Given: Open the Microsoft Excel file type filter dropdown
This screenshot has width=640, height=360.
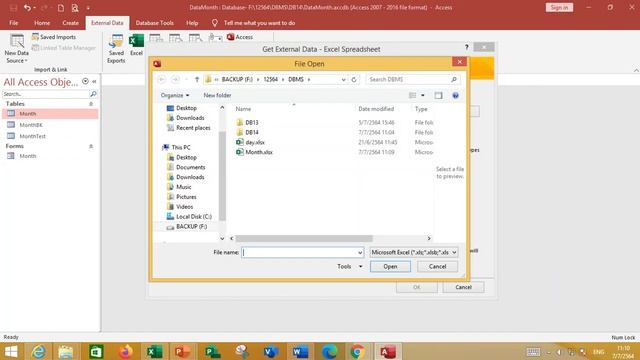Looking at the screenshot, I should [x=413, y=253].
